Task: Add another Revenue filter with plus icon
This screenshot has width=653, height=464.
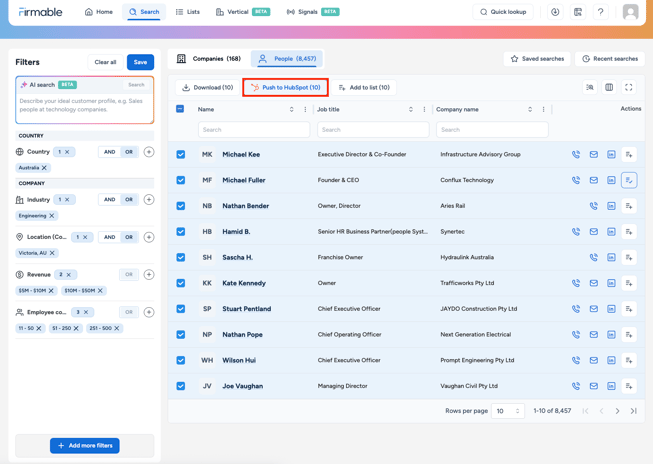Action: click(149, 274)
